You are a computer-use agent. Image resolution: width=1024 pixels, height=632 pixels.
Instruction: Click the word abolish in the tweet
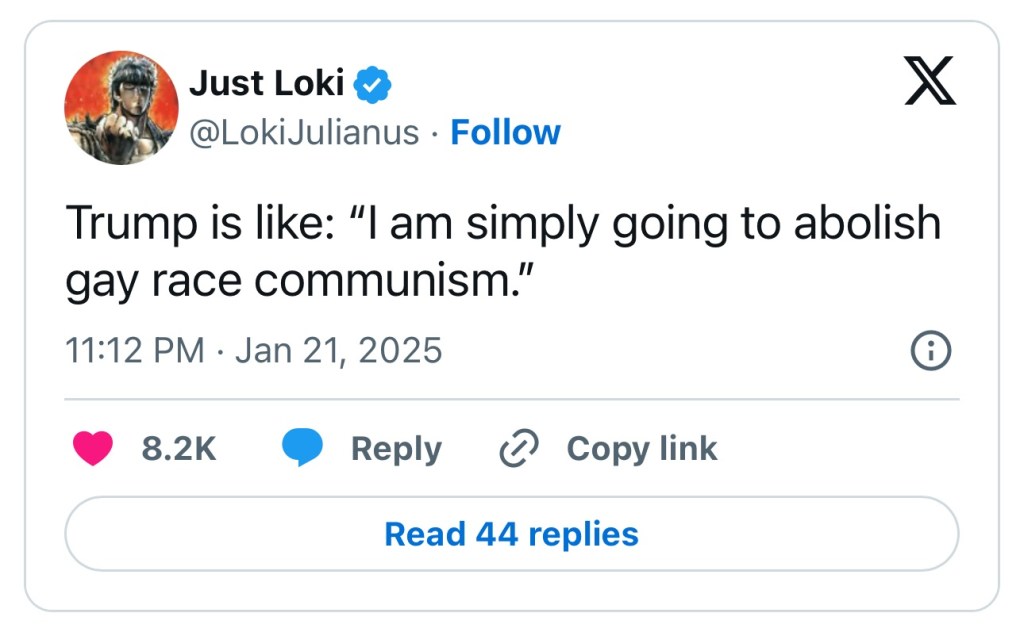(x=867, y=223)
